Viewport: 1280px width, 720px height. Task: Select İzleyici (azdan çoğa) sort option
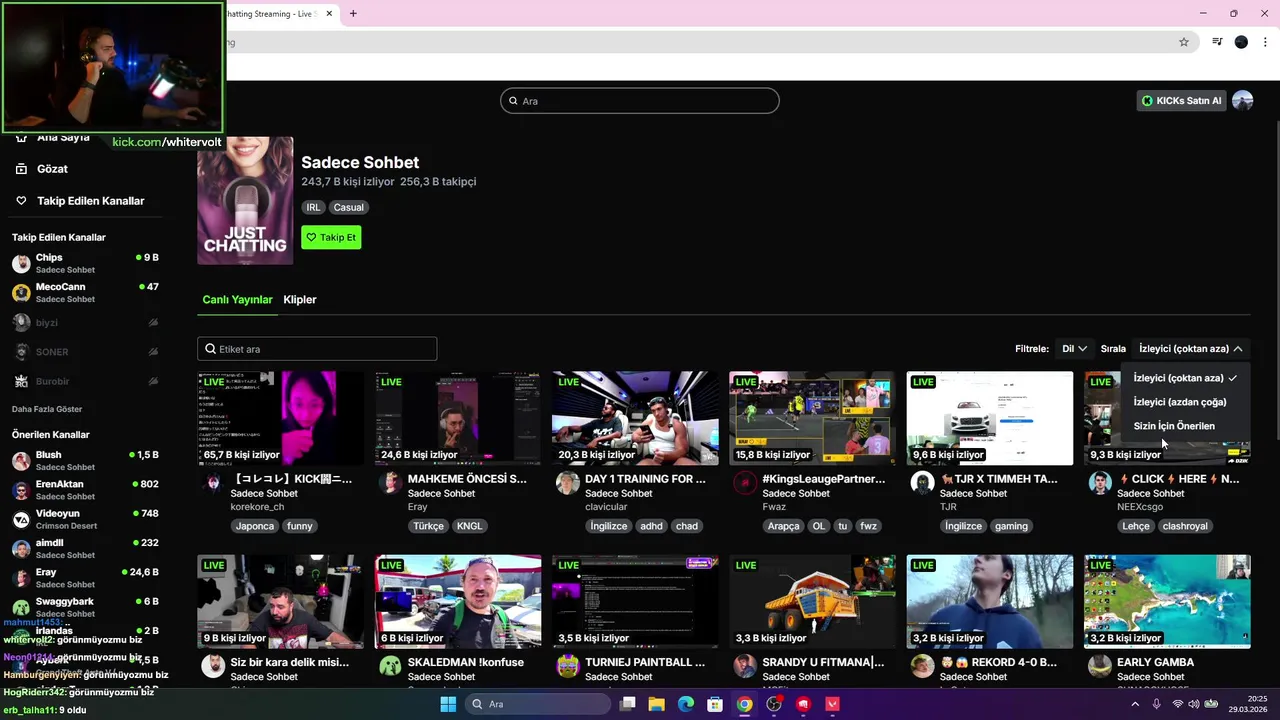1185,402
